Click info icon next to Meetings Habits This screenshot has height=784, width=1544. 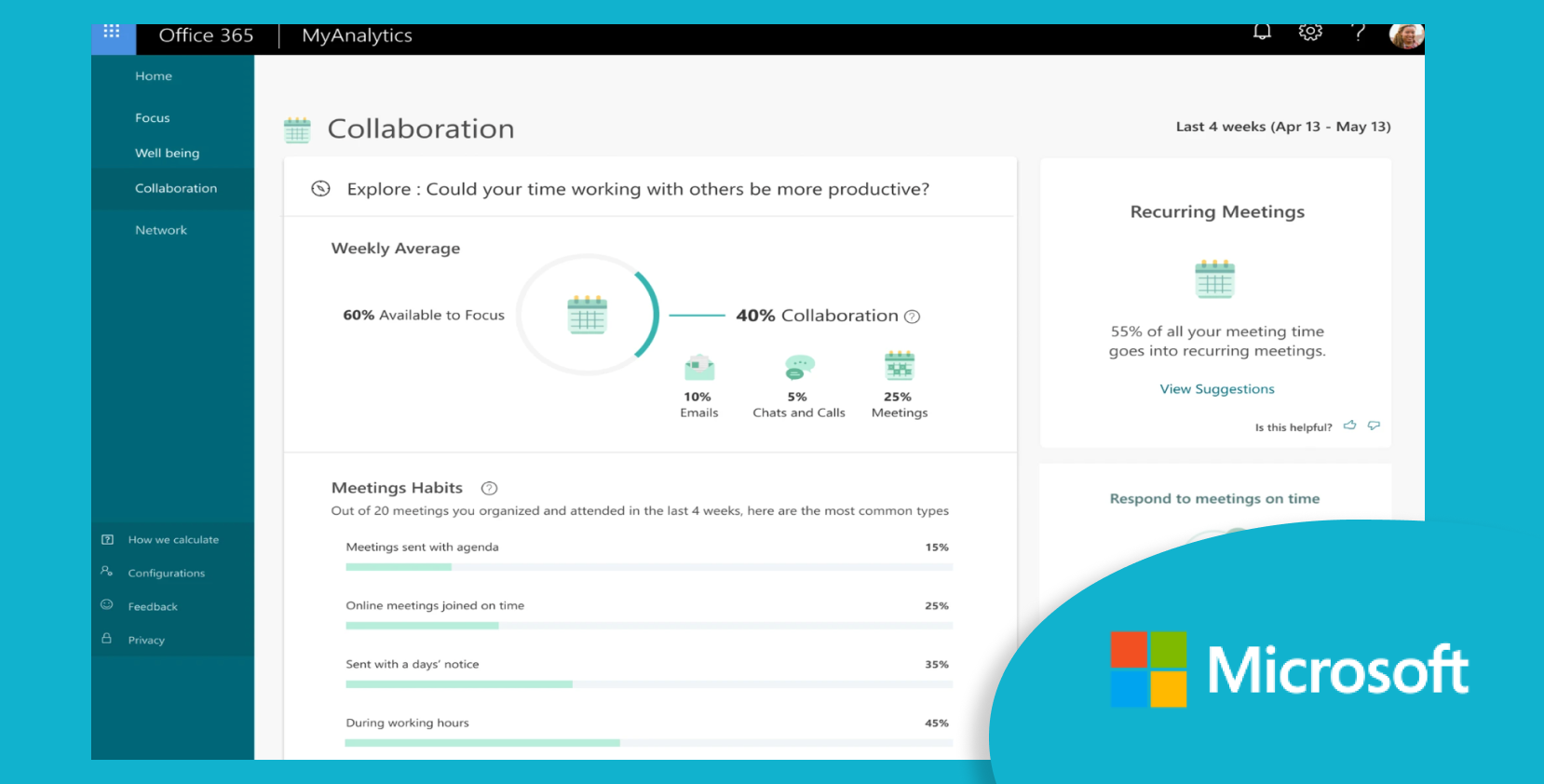coord(489,488)
